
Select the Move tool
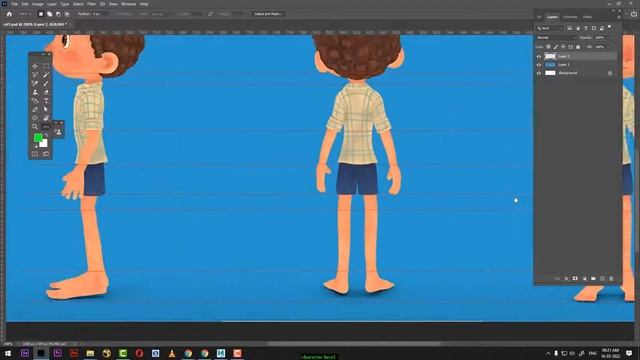35,66
